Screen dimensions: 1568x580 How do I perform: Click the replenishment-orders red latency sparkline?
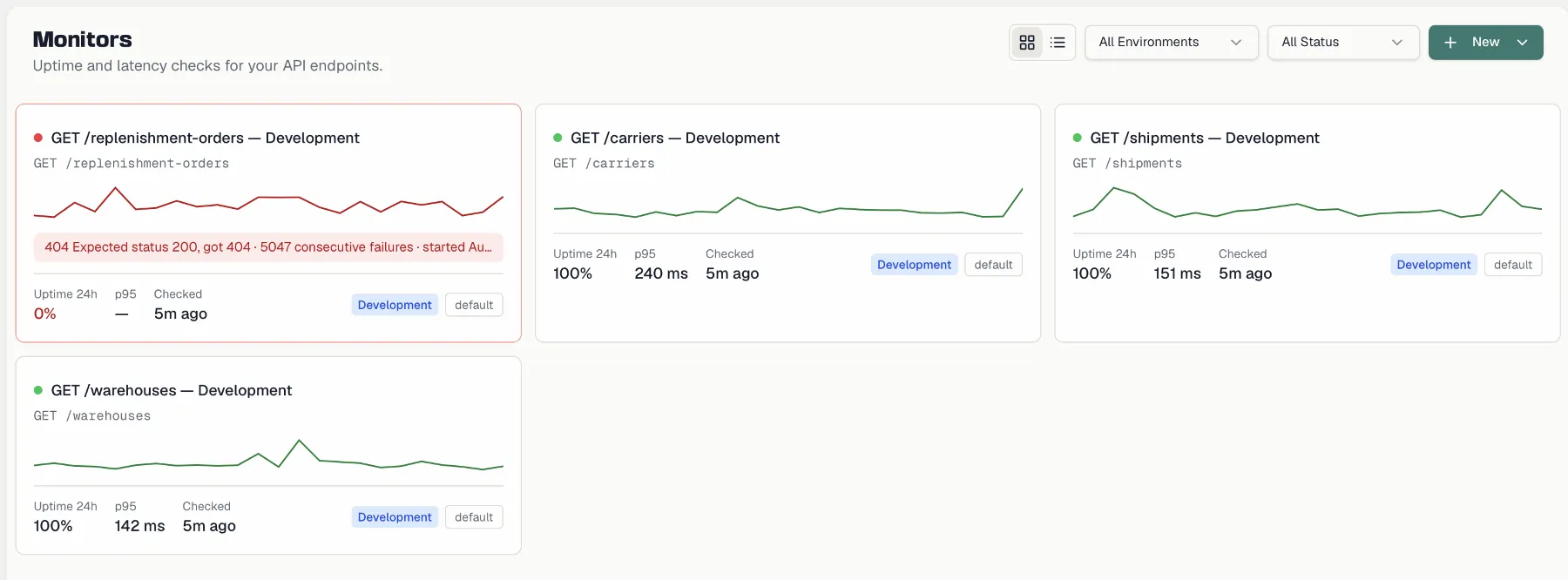268,202
